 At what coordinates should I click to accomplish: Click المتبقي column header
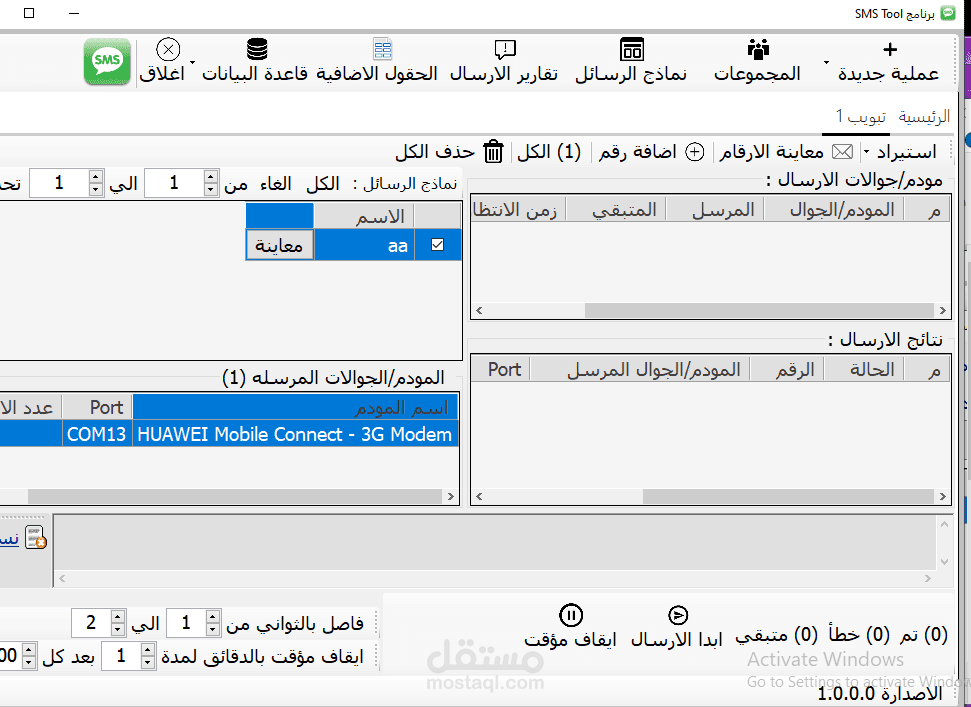click(x=616, y=210)
